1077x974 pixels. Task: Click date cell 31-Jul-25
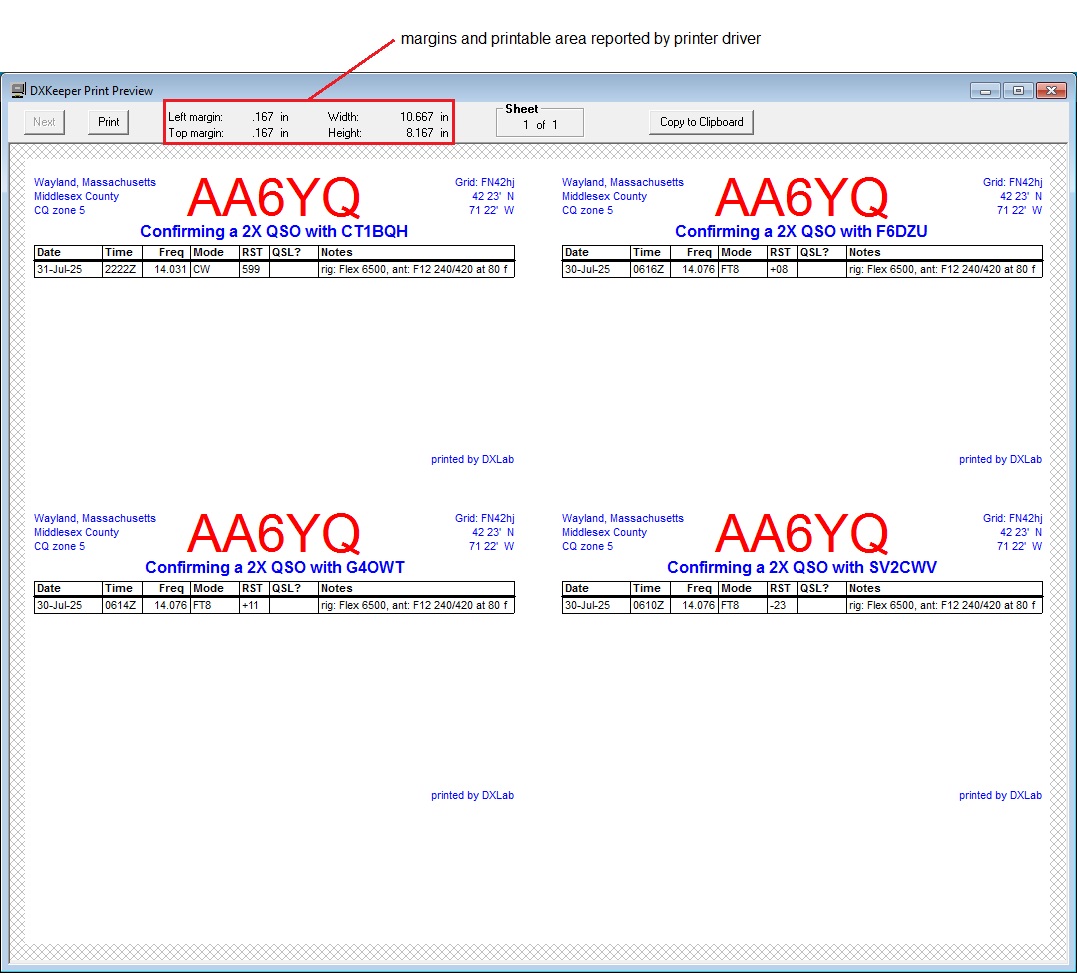[x=68, y=269]
